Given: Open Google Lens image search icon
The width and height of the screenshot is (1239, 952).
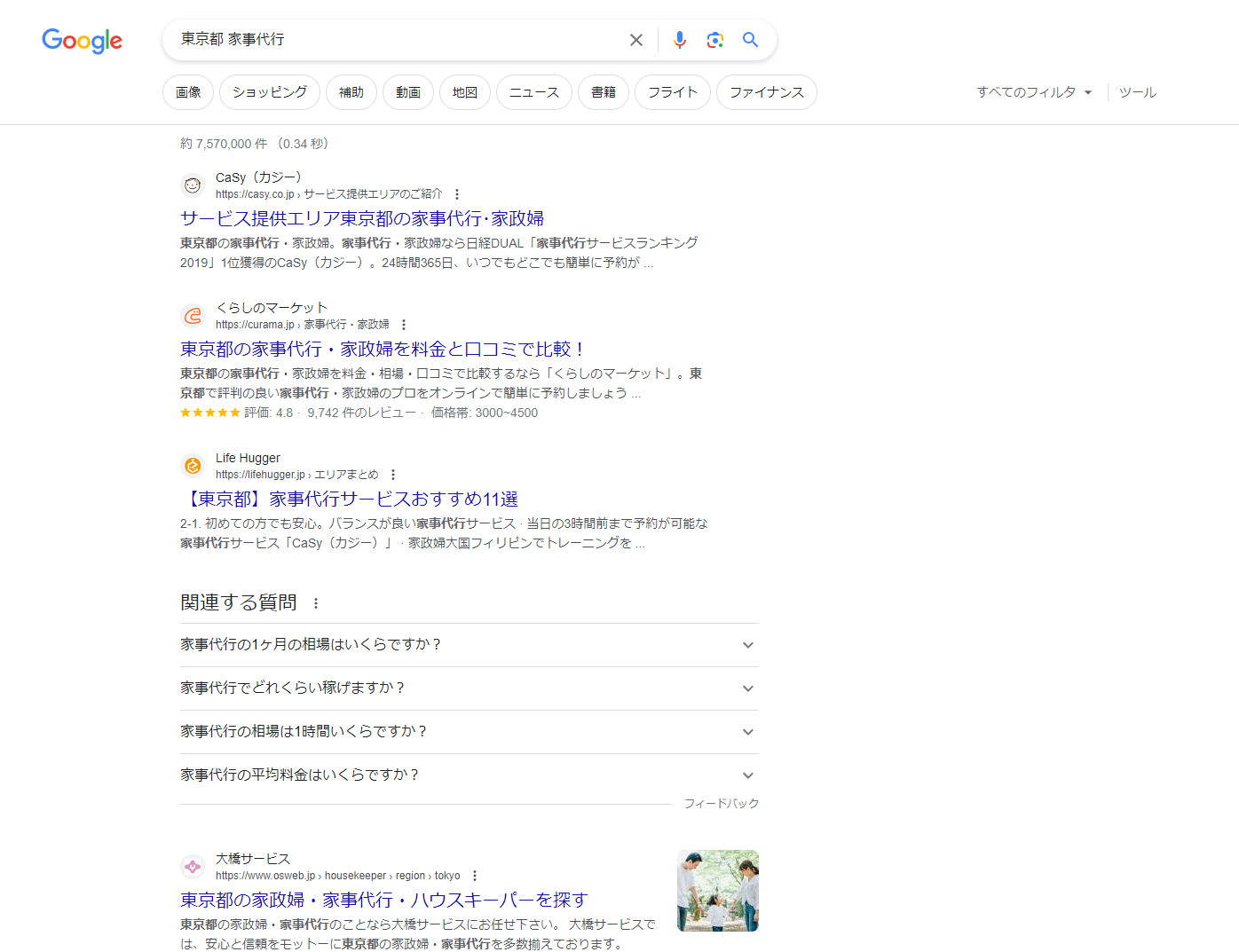Looking at the screenshot, I should point(714,40).
